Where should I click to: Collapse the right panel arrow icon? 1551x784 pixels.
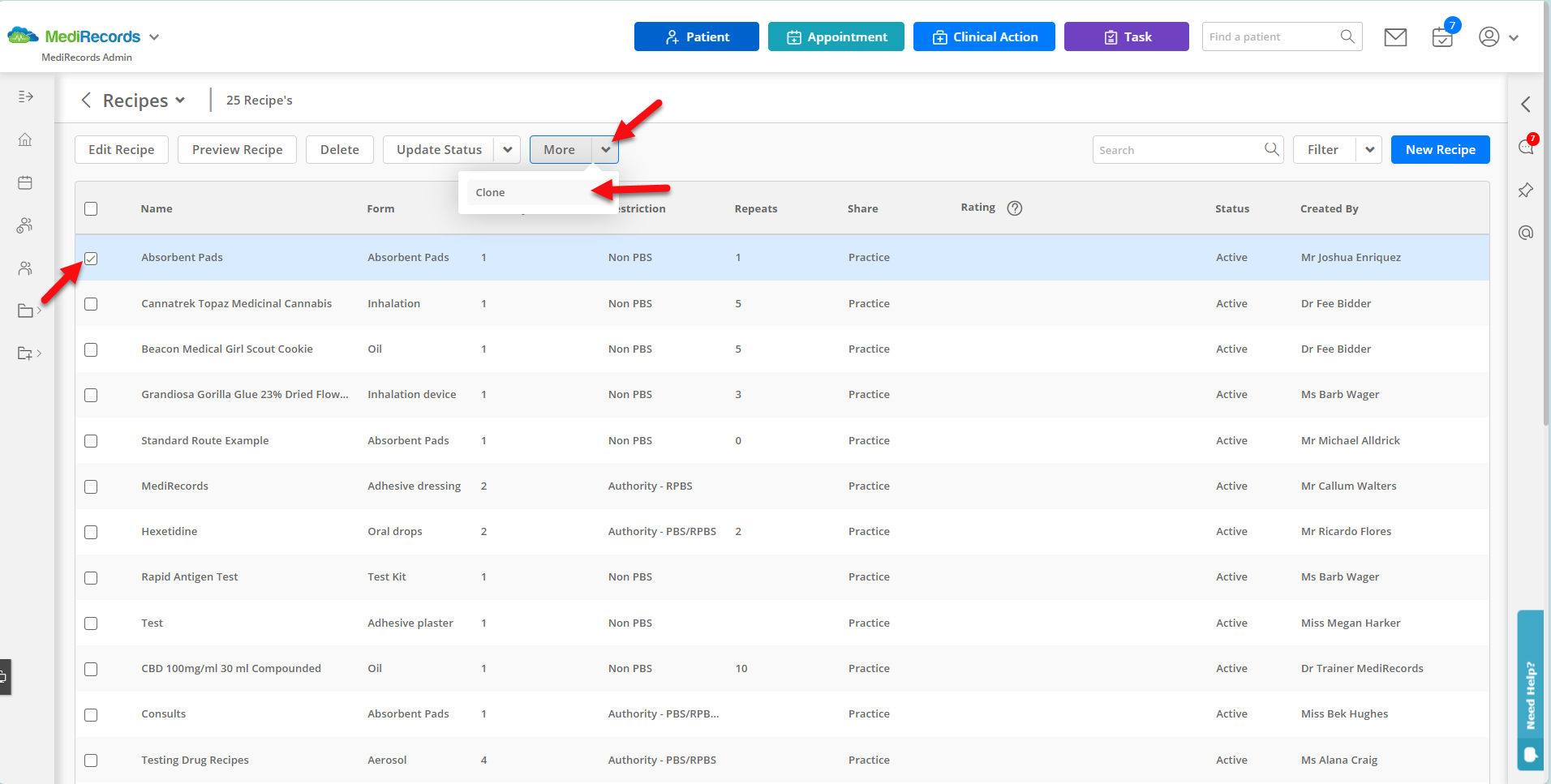[1526, 104]
